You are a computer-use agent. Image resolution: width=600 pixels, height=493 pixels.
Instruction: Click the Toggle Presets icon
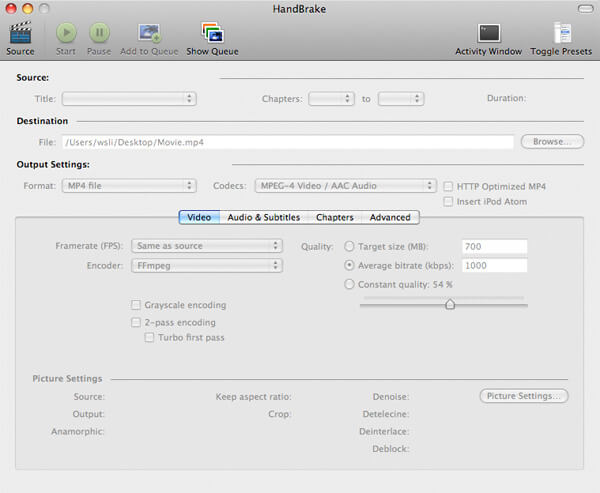(x=562, y=33)
